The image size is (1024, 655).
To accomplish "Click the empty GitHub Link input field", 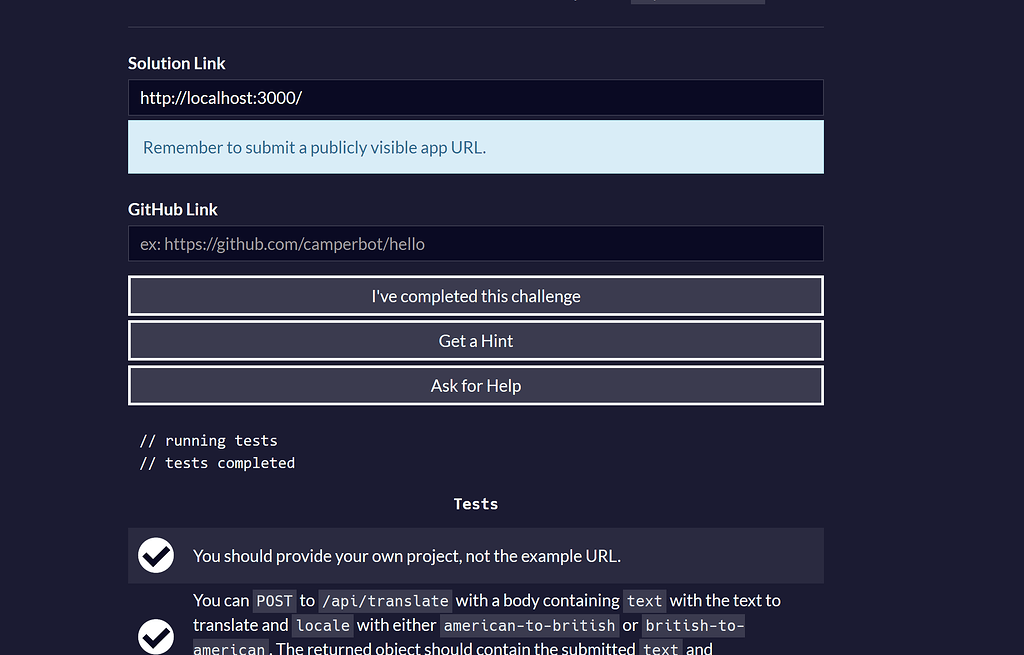I will point(476,243).
